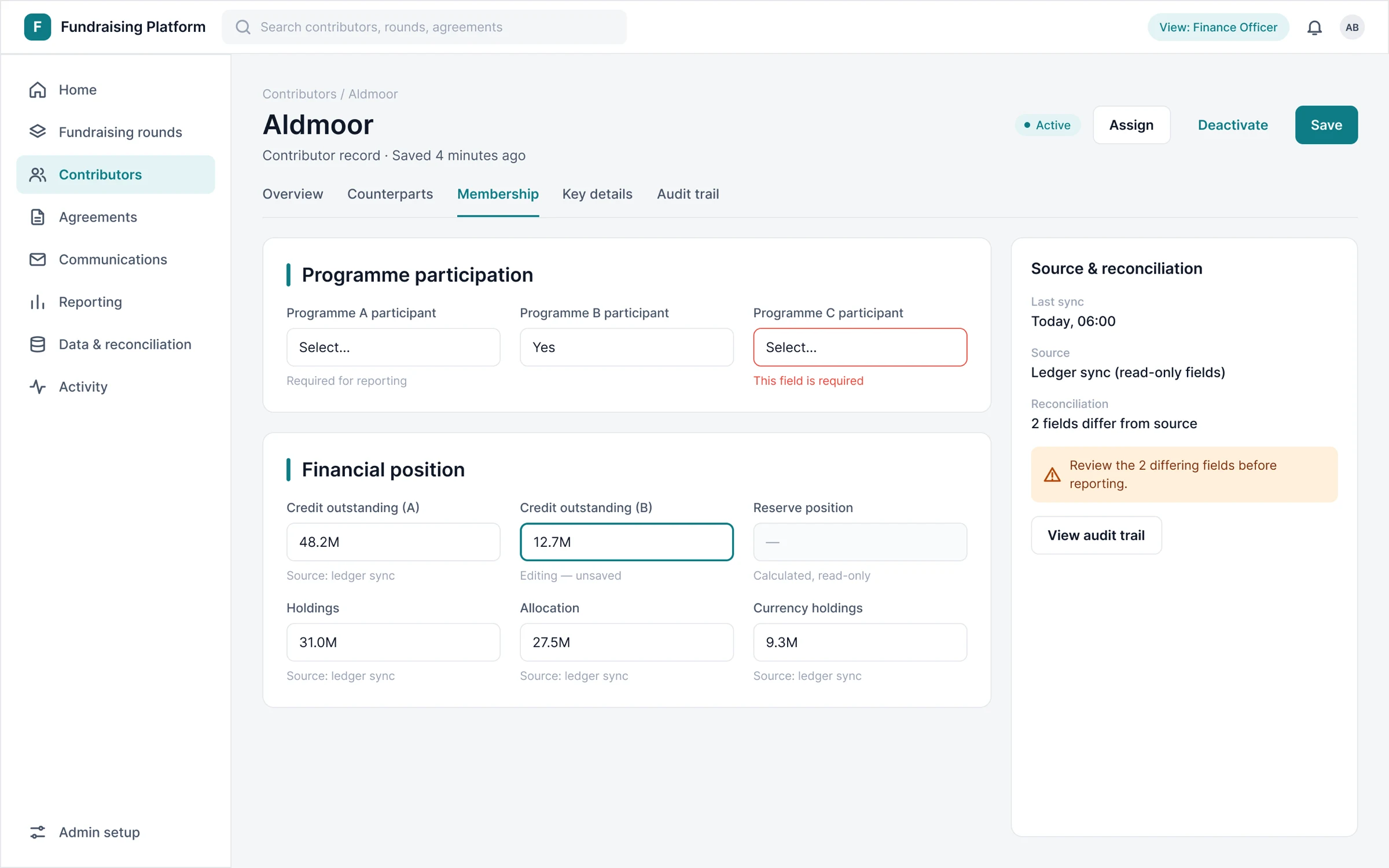Screen dimensions: 1389x868
Task: Click the View audit trail button
Action: tap(1096, 535)
